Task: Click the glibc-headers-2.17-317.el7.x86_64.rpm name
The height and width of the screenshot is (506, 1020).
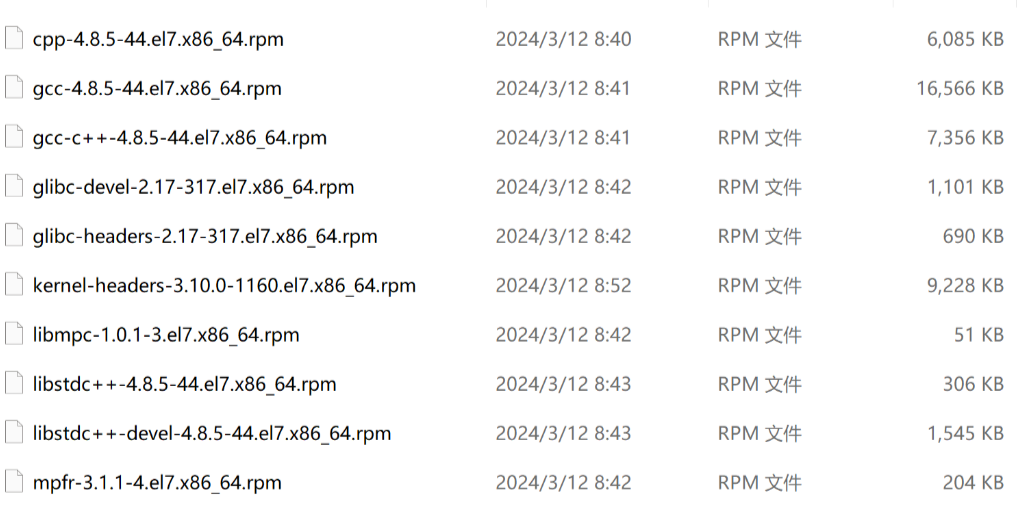Action: coord(205,237)
